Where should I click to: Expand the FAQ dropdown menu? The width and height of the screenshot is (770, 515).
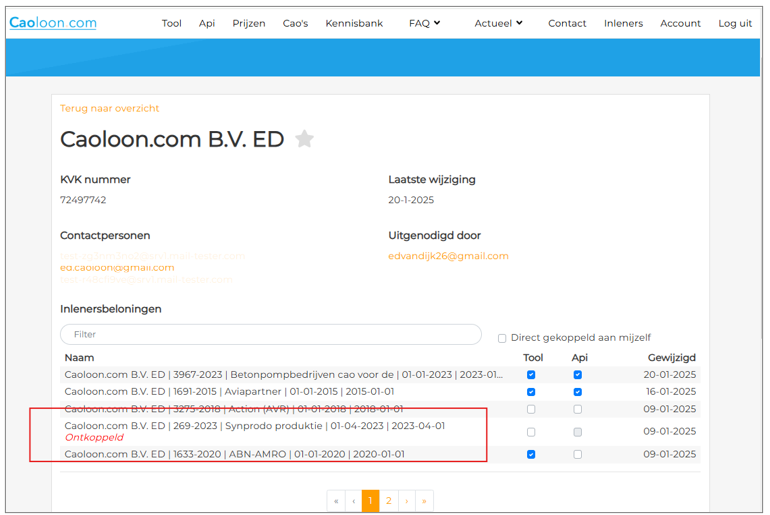point(424,23)
